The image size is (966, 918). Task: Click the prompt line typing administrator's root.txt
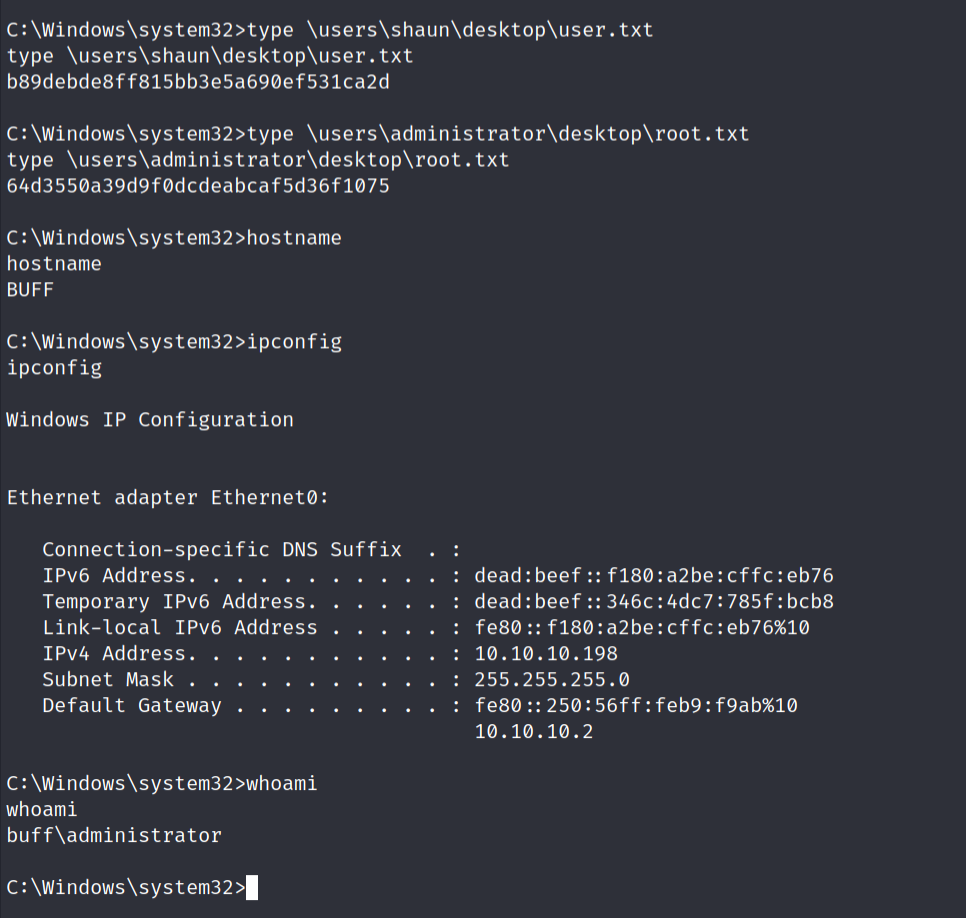378,134
